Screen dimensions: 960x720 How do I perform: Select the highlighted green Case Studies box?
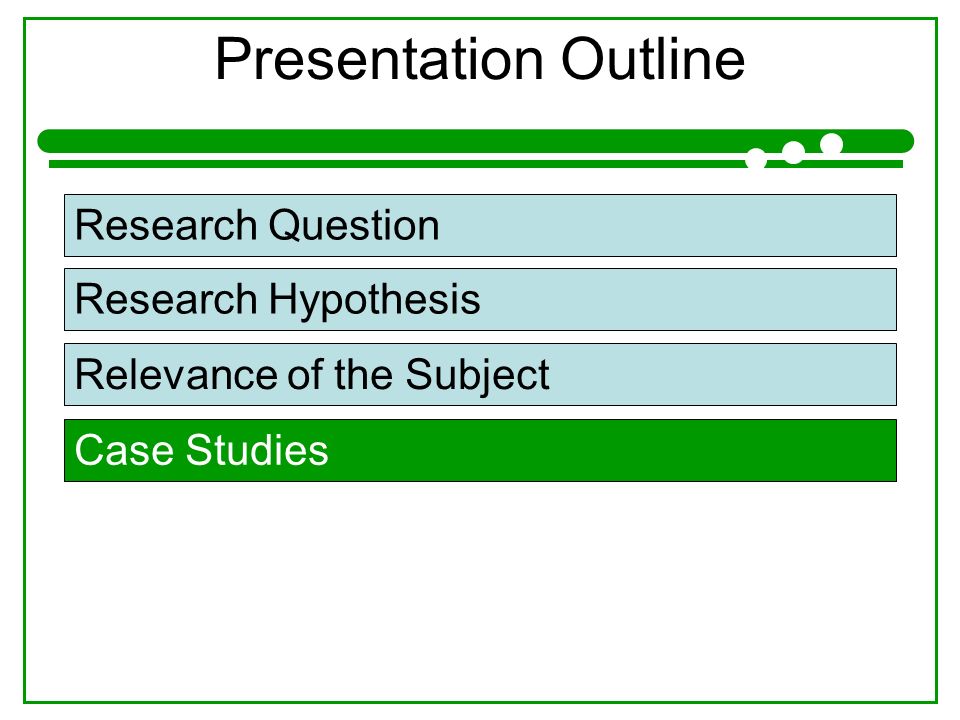pos(480,451)
